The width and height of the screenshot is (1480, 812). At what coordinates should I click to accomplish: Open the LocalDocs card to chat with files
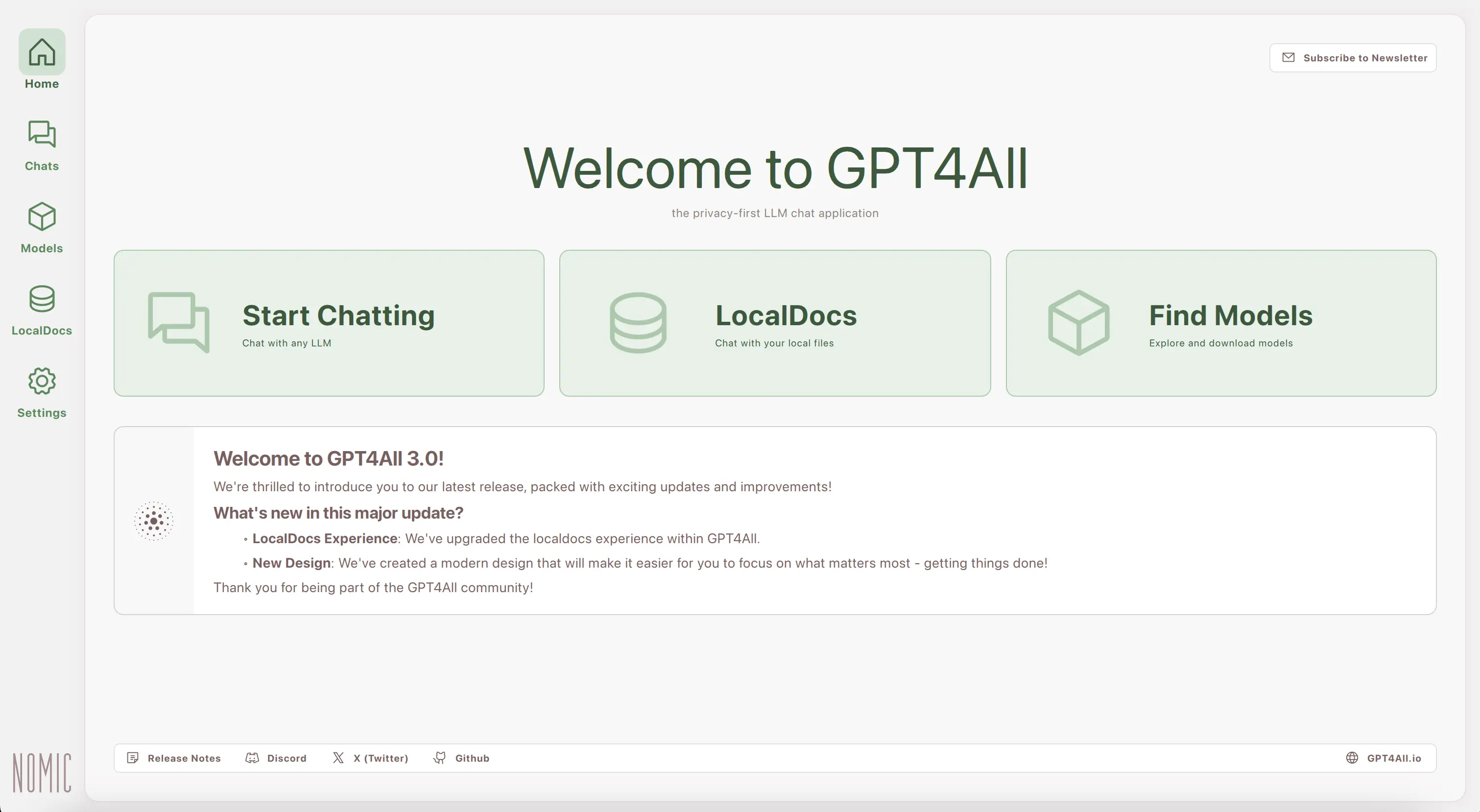point(774,323)
